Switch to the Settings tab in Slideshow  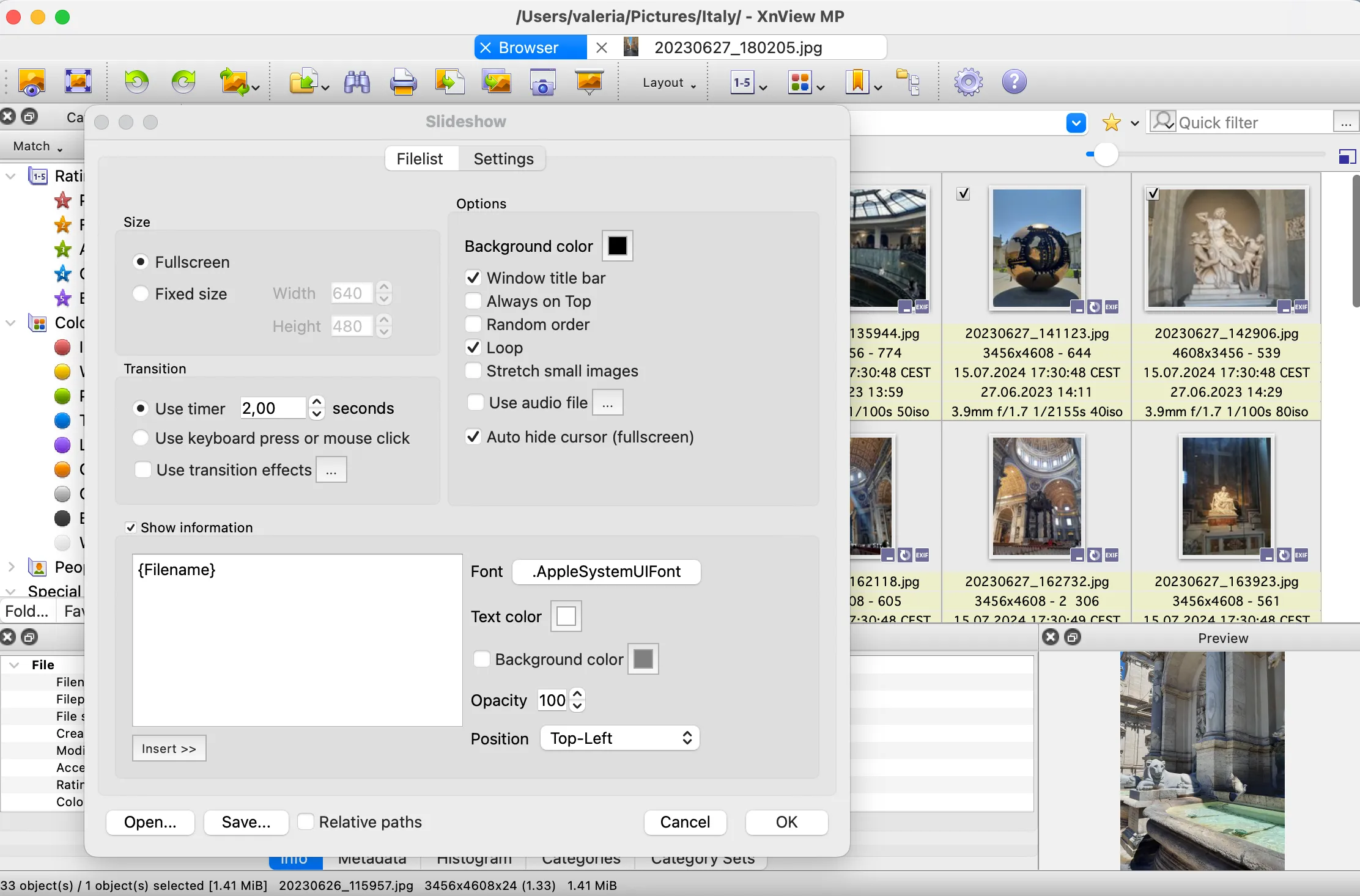pos(502,158)
